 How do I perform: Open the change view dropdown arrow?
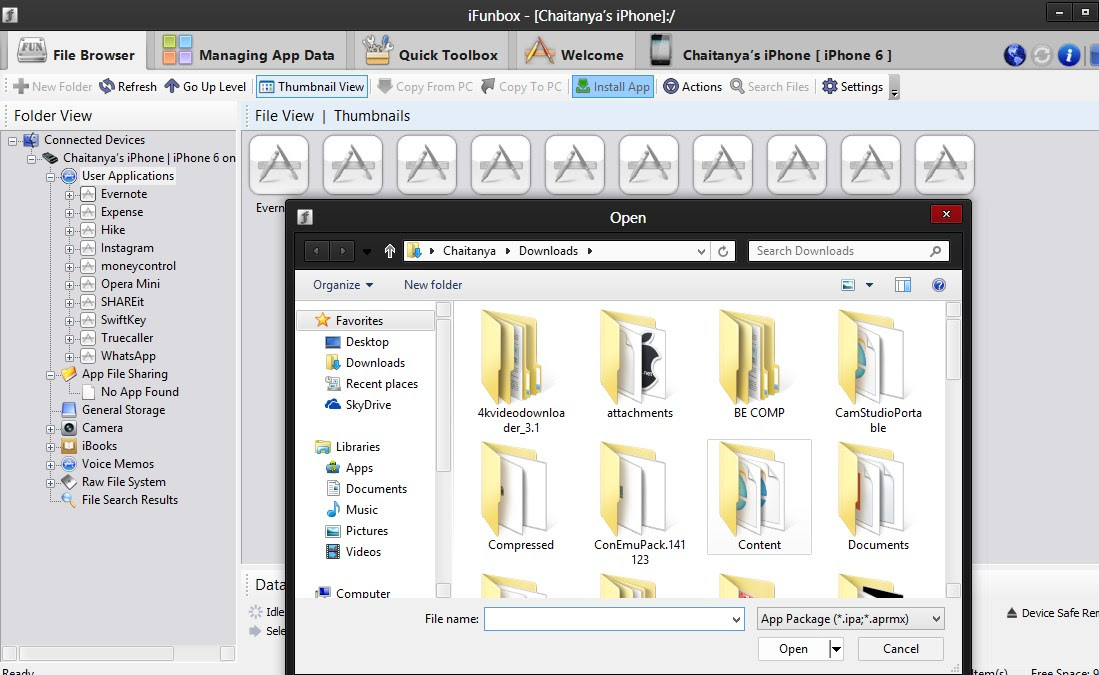(869, 285)
